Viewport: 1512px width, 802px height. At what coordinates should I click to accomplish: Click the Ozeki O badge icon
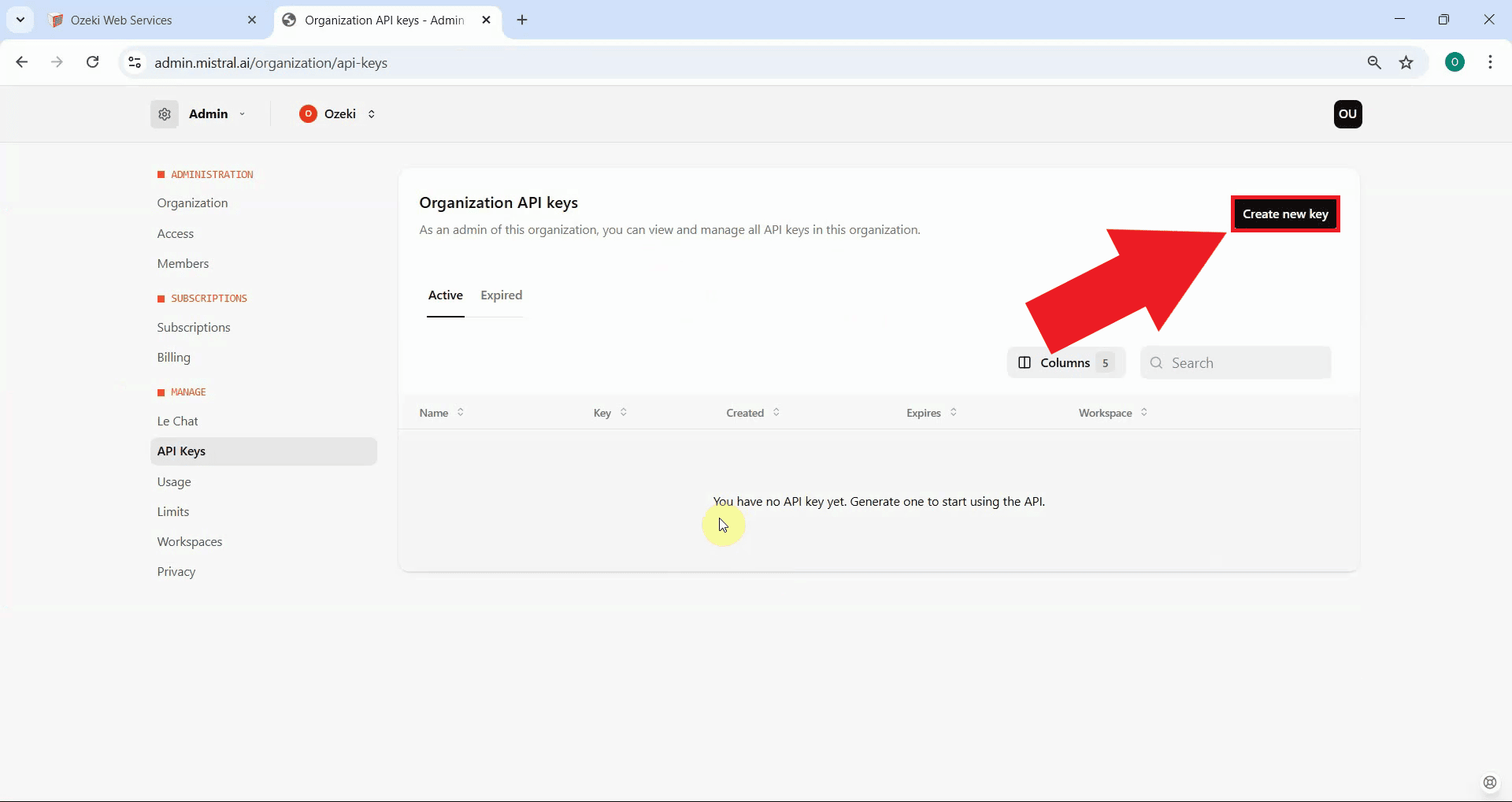[308, 113]
